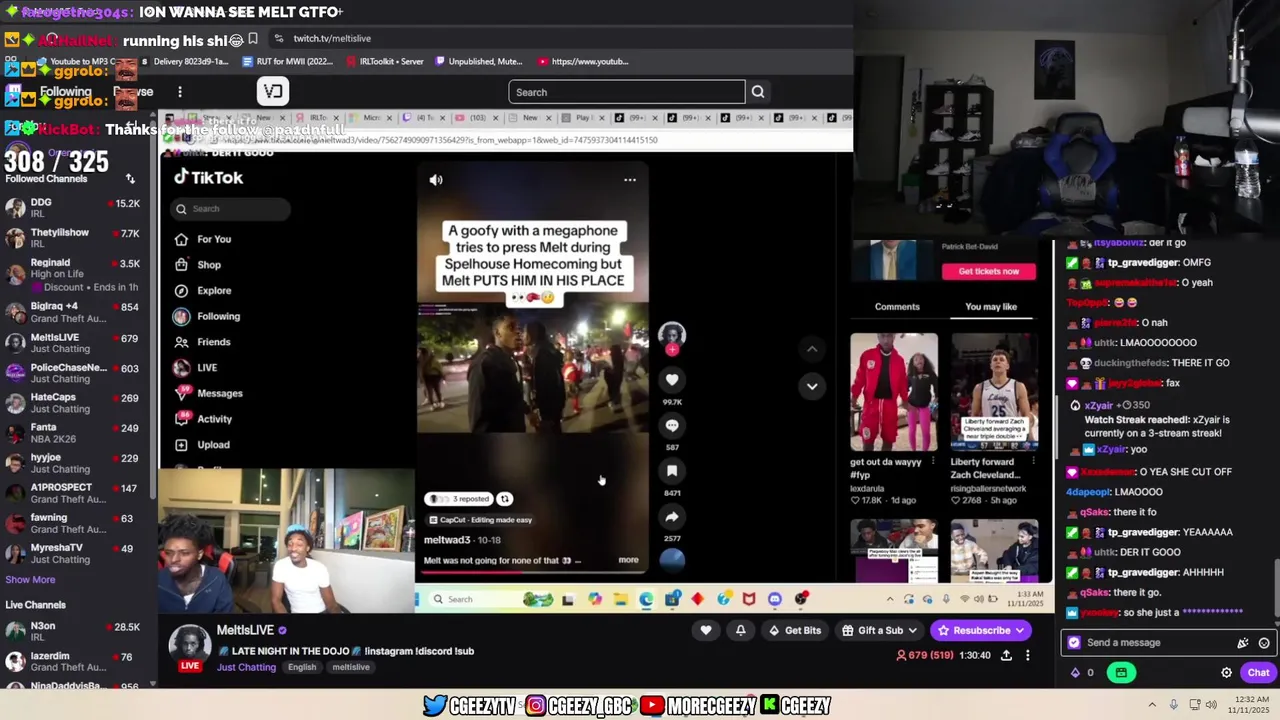Show hidden system tray icons chevron
This screenshot has height=720, width=1280.
click(x=1151, y=705)
